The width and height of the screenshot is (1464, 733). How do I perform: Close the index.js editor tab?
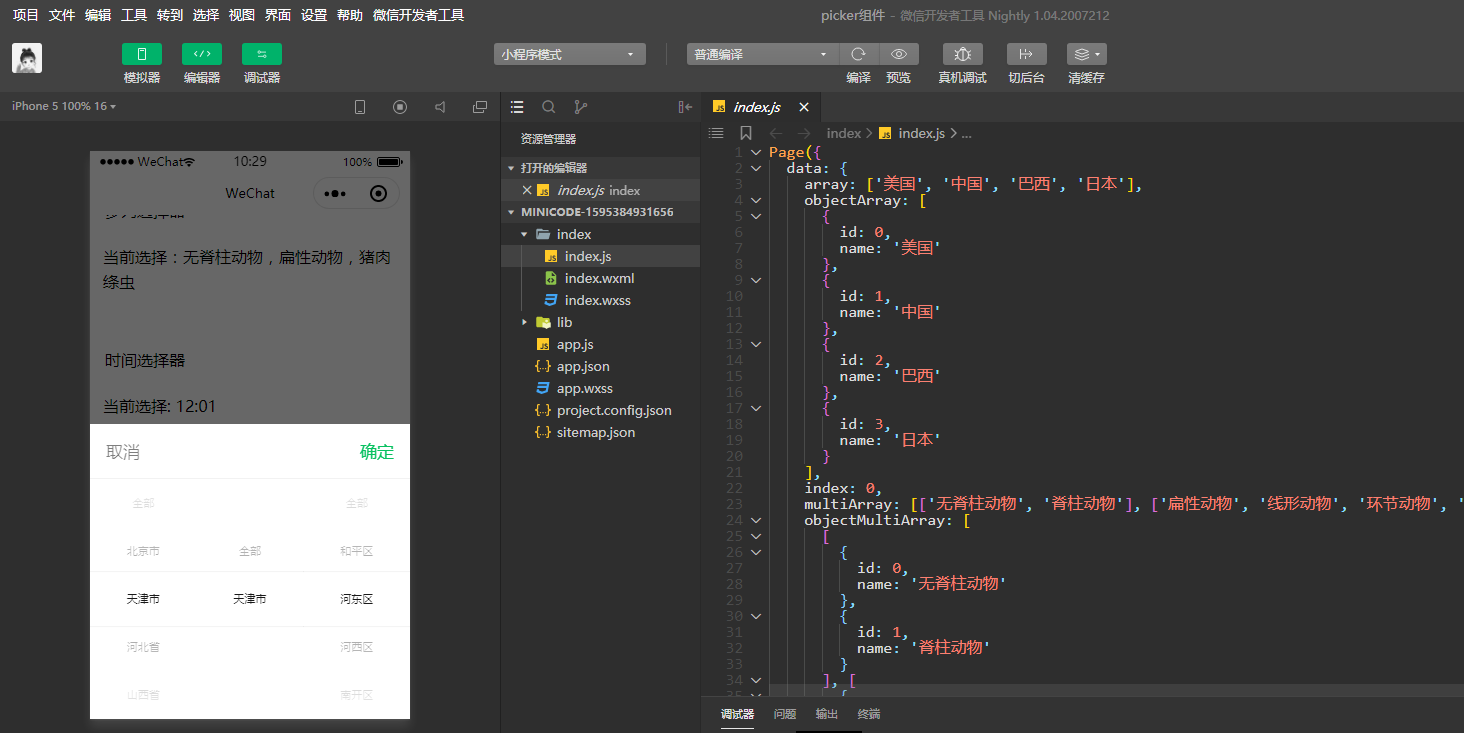[x=803, y=107]
